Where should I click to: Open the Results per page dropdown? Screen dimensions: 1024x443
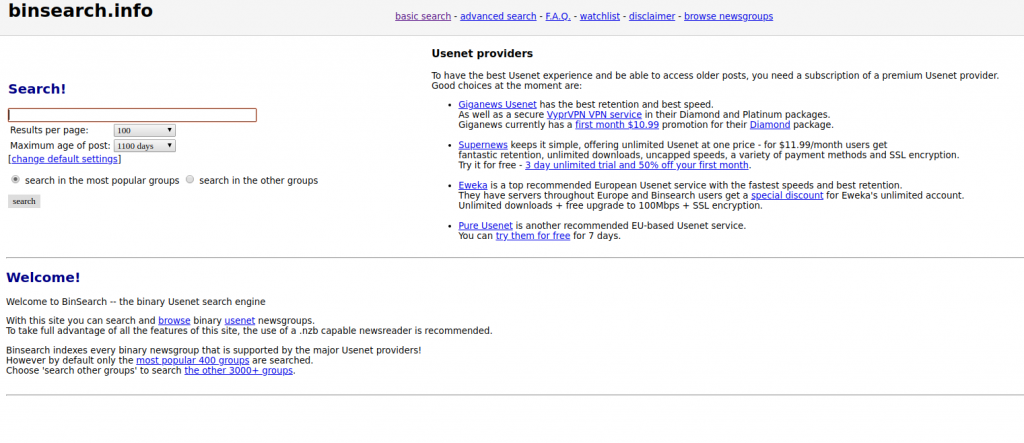[x=145, y=130]
